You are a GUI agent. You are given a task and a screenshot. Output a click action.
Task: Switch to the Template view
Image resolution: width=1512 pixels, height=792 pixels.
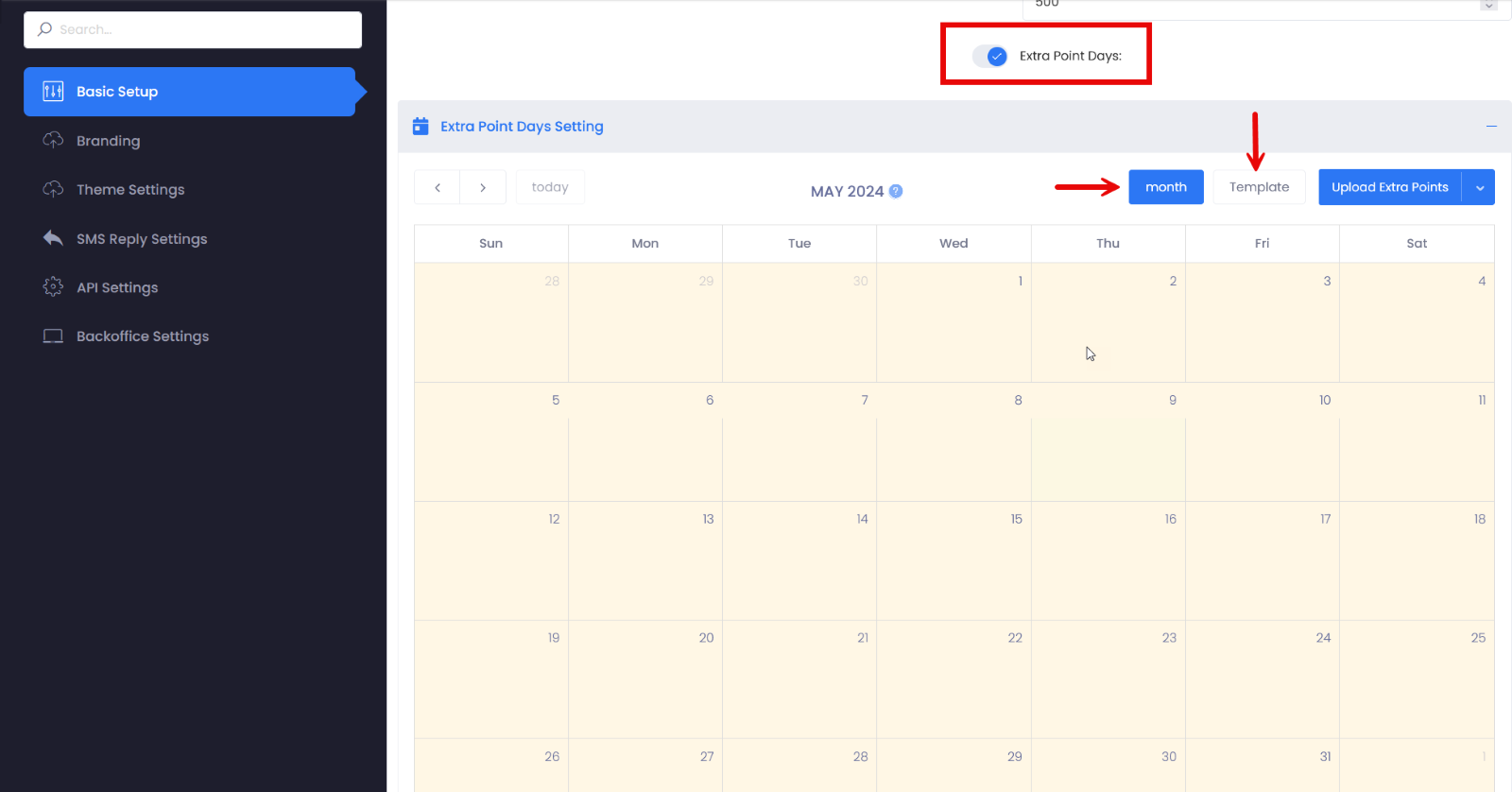[x=1259, y=187]
